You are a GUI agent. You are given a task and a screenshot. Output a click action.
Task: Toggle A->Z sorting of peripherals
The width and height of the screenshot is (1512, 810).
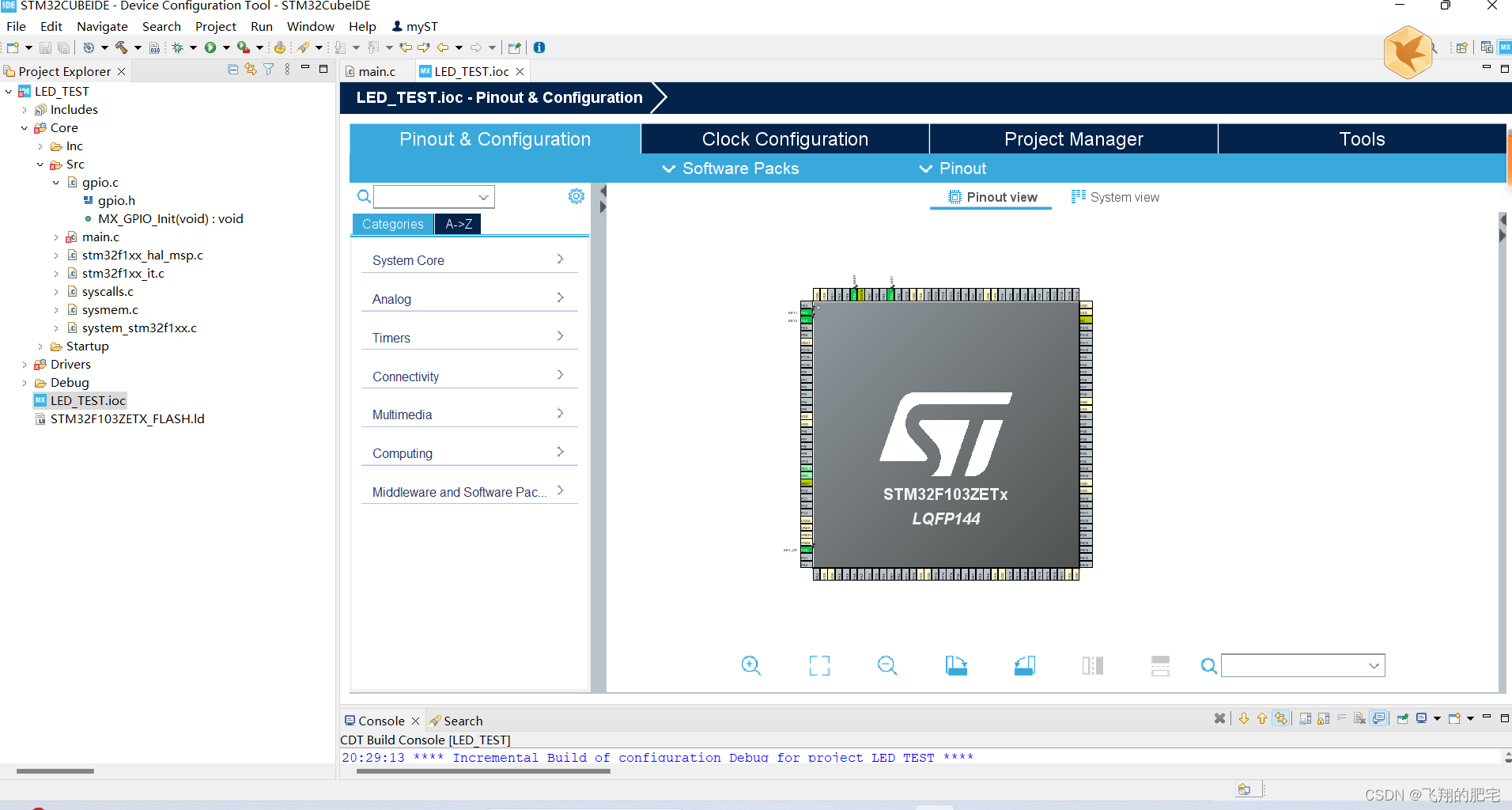458,224
